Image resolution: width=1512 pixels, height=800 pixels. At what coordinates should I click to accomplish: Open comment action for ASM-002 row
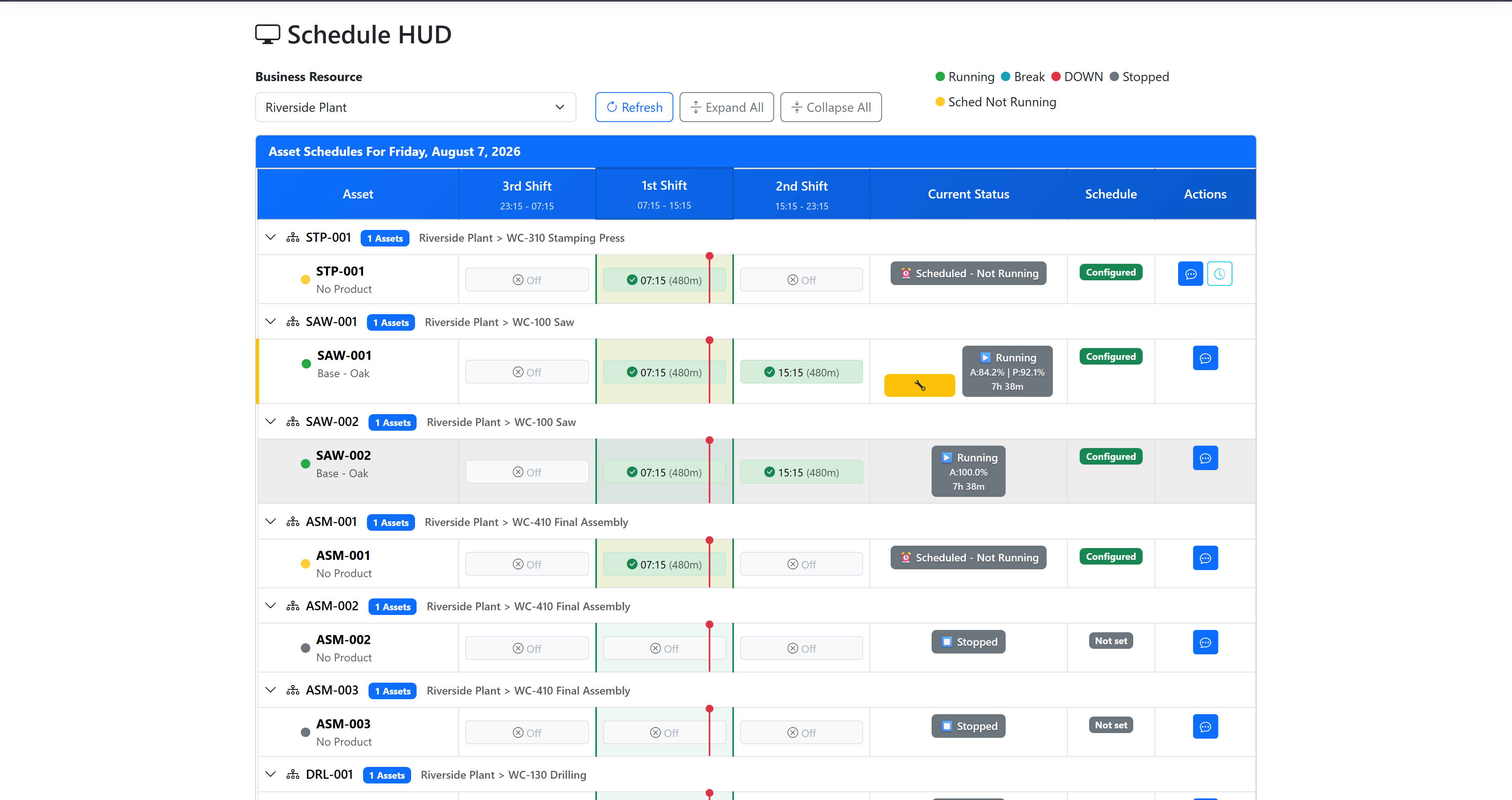1205,642
